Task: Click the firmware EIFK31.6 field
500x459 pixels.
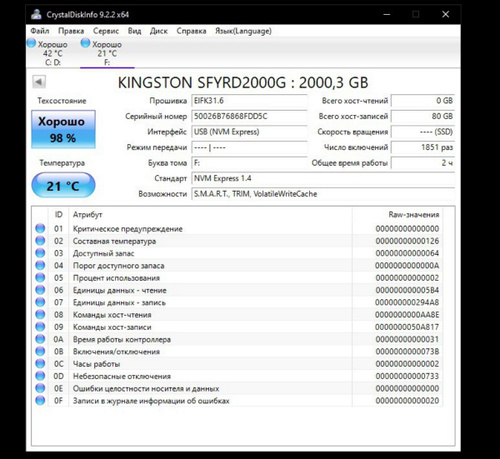Action: (249, 101)
